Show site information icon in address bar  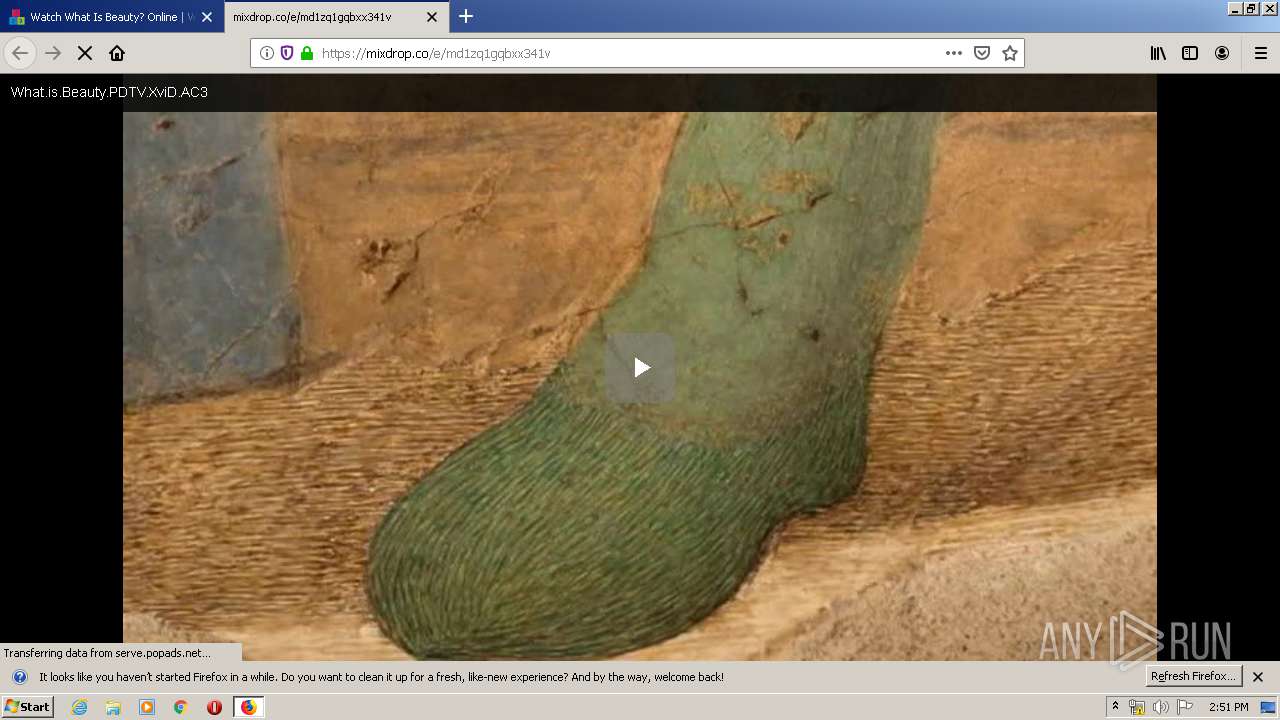tap(267, 53)
